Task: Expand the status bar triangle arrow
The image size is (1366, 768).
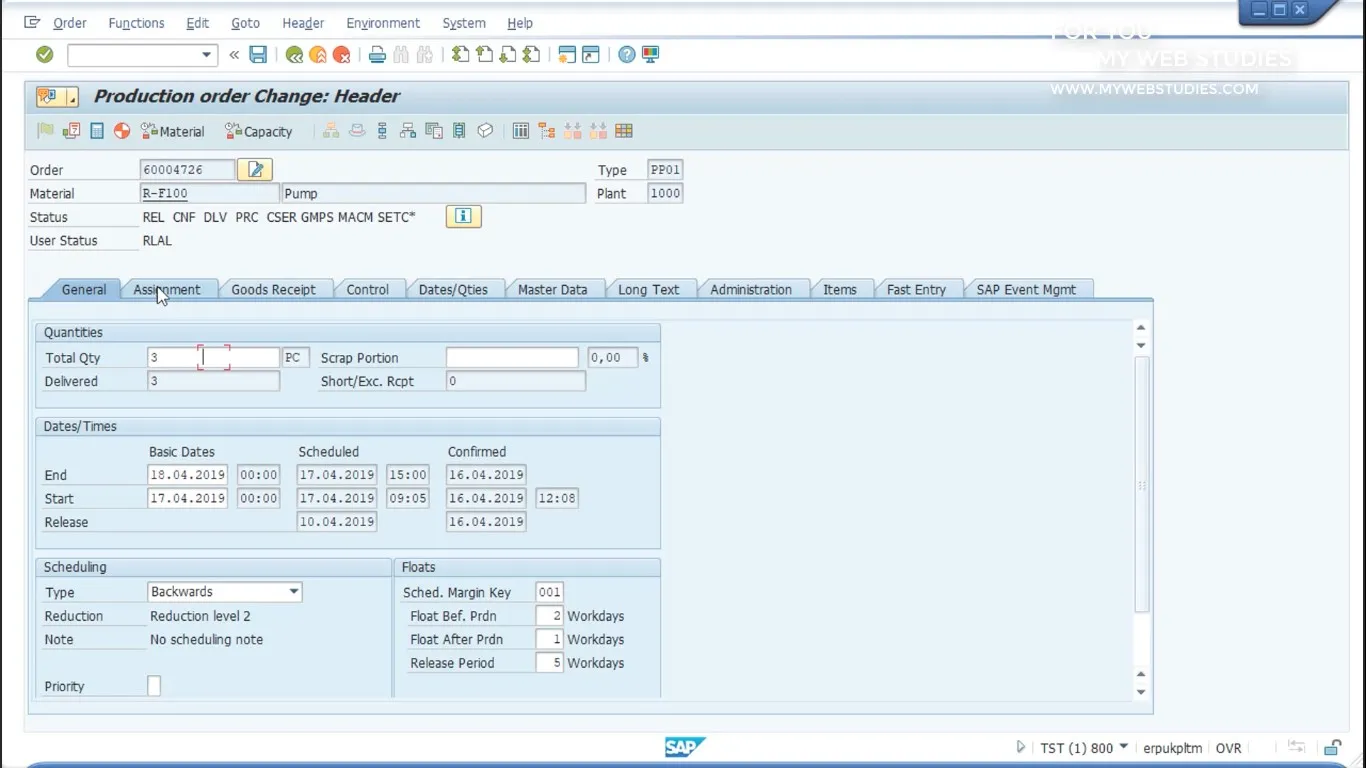Action: click(x=1020, y=747)
